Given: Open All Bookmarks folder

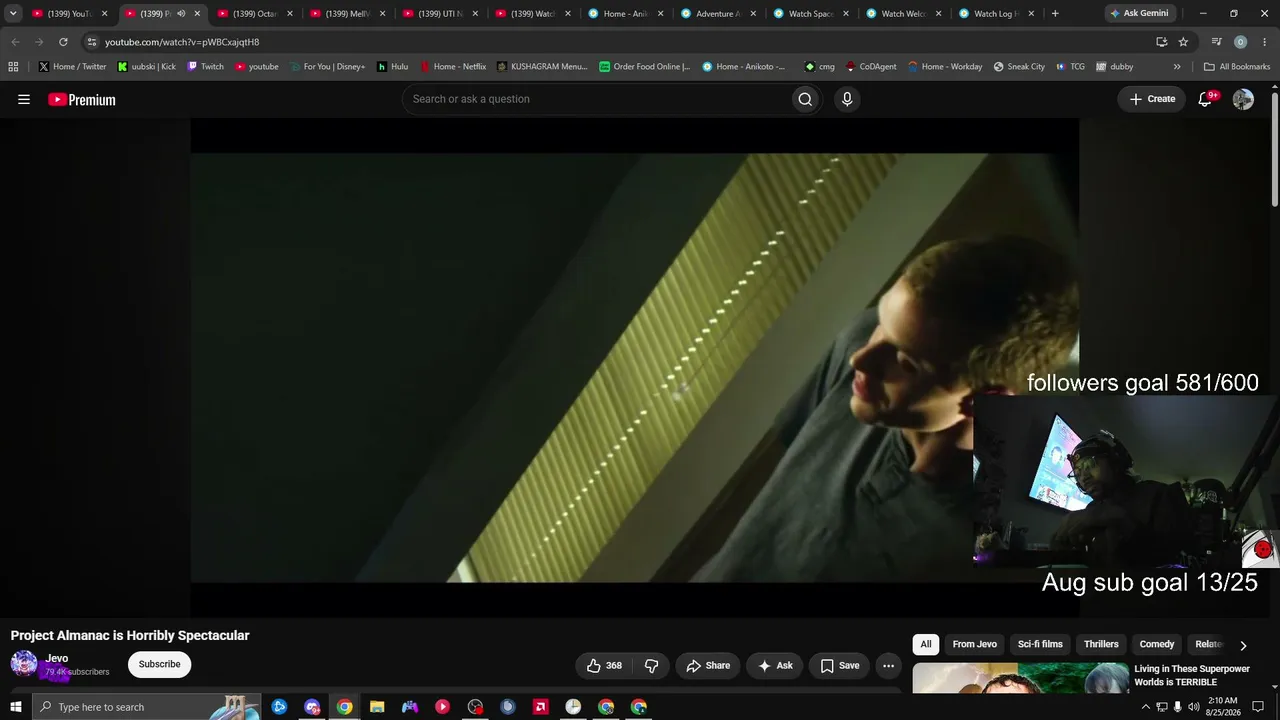Looking at the screenshot, I should pos(1237,67).
